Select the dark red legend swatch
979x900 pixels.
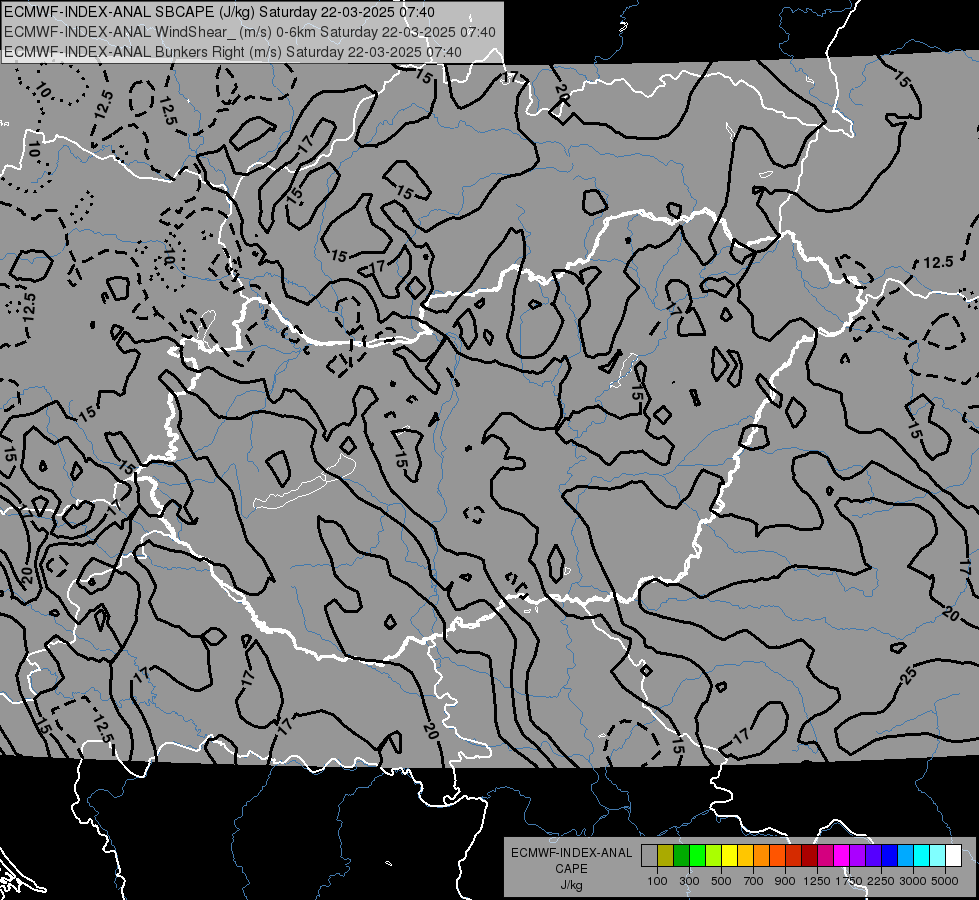point(810,856)
